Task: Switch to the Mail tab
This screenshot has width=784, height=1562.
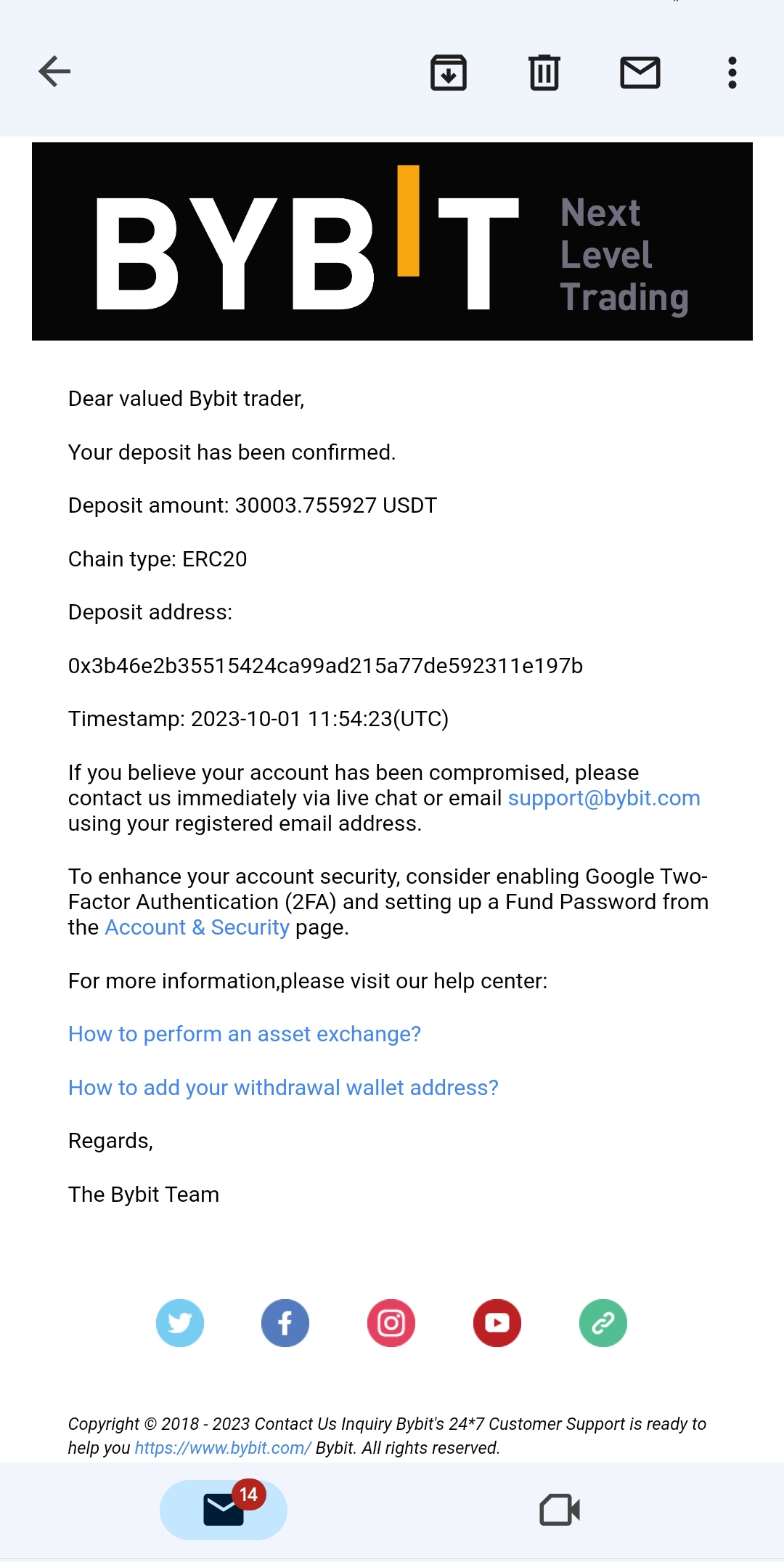Action: click(224, 1510)
